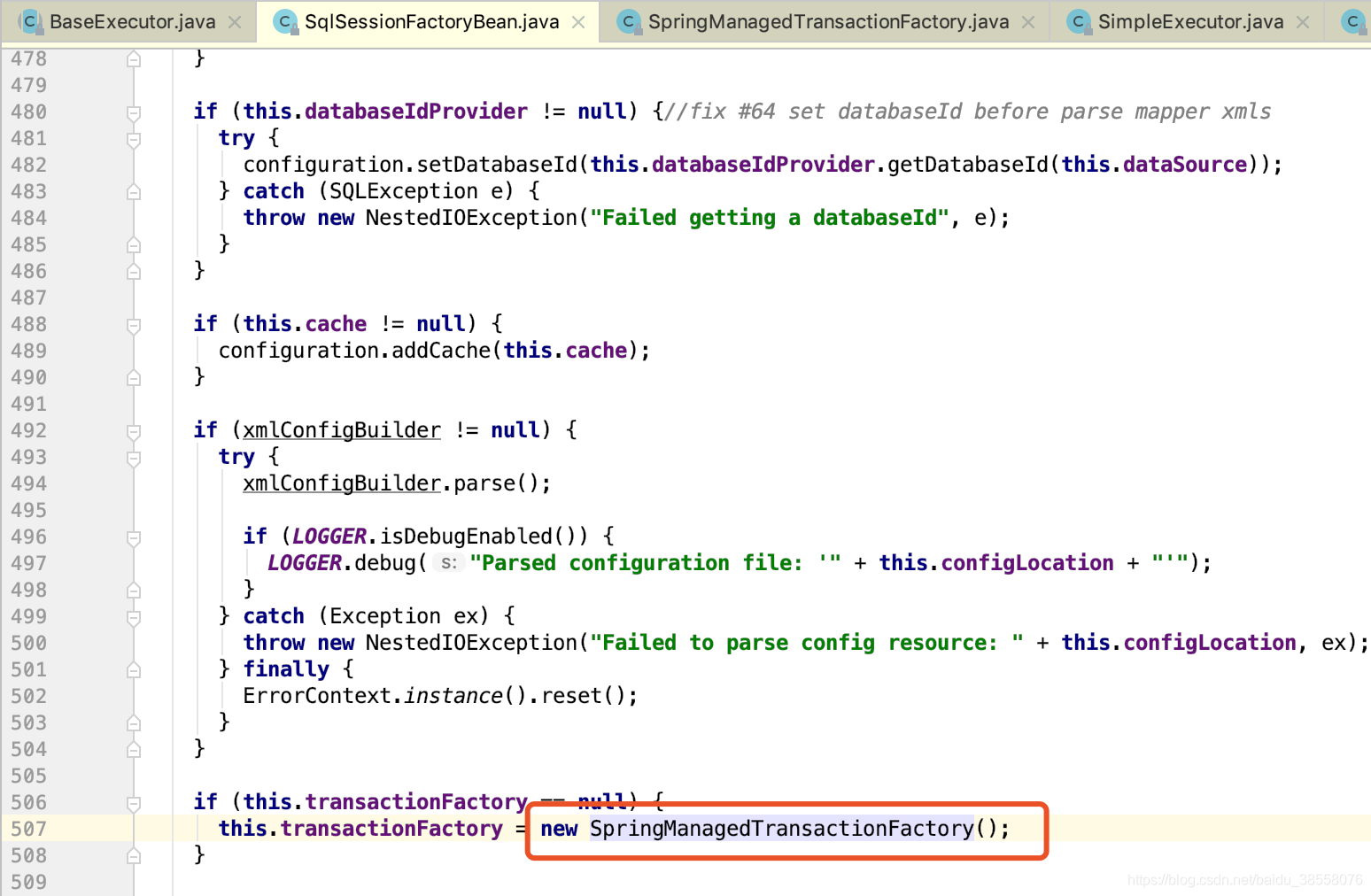Fold the catch Exception block at line 499
Image resolution: width=1371 pixels, height=896 pixels.
click(134, 617)
